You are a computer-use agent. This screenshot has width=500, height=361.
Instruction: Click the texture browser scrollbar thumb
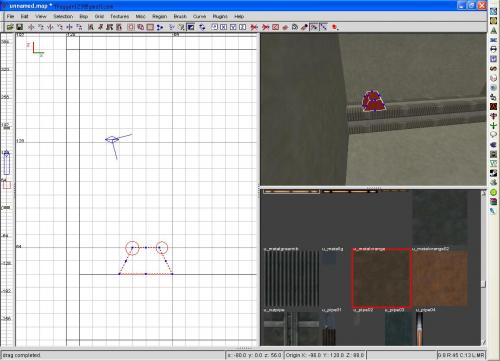(x=483, y=284)
